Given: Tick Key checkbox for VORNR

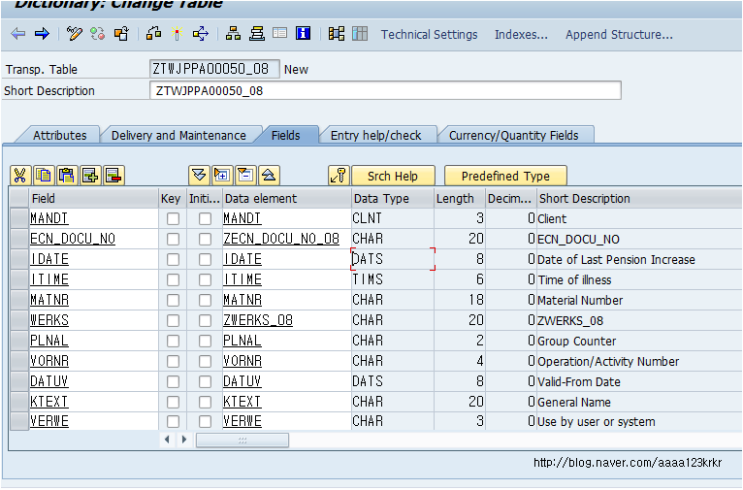Looking at the screenshot, I should coord(173,361).
